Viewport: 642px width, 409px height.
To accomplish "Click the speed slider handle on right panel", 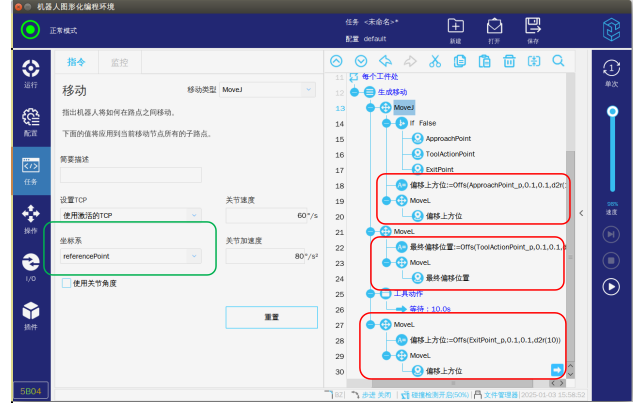I will pos(610,113).
